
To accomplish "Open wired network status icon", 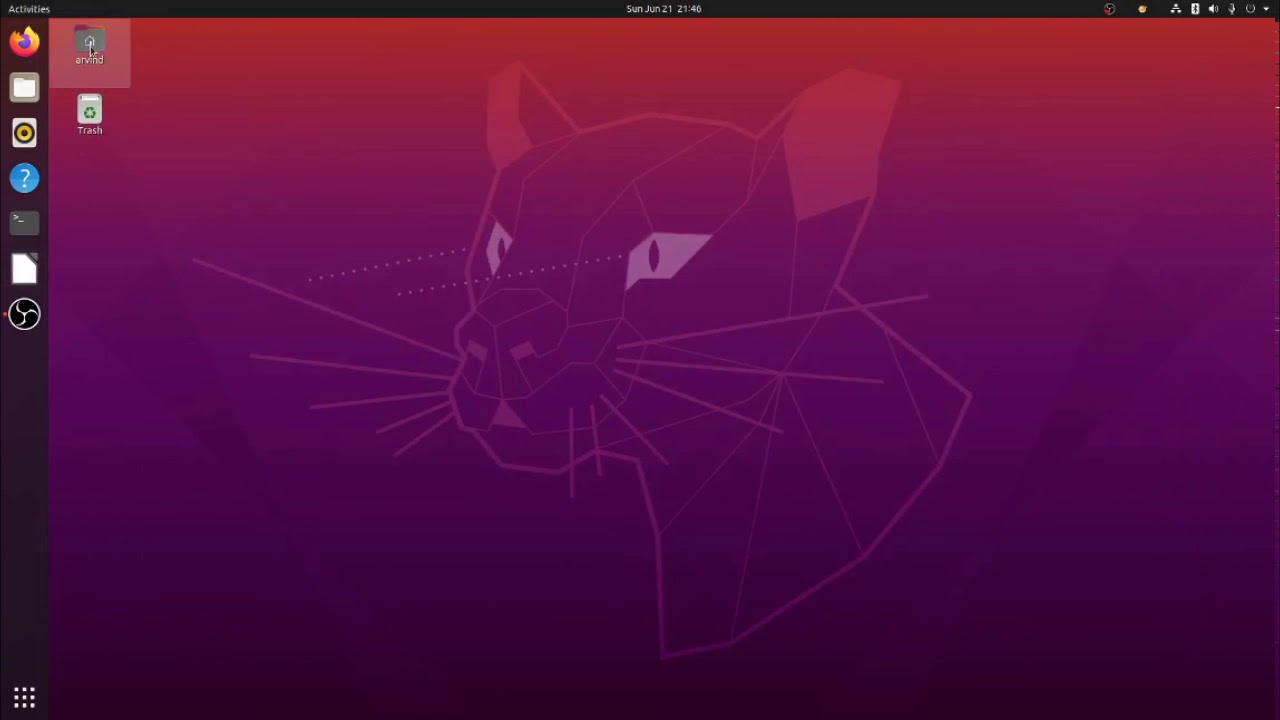I will [x=1176, y=9].
